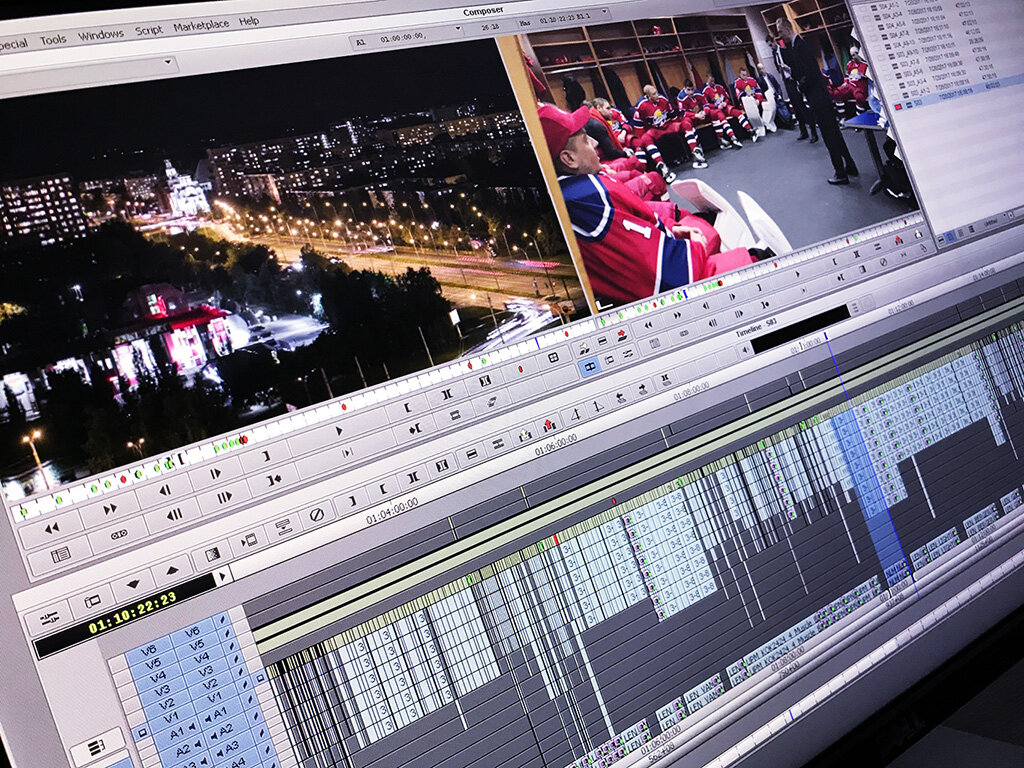Step forward one frame in record monitor

[732, 296]
